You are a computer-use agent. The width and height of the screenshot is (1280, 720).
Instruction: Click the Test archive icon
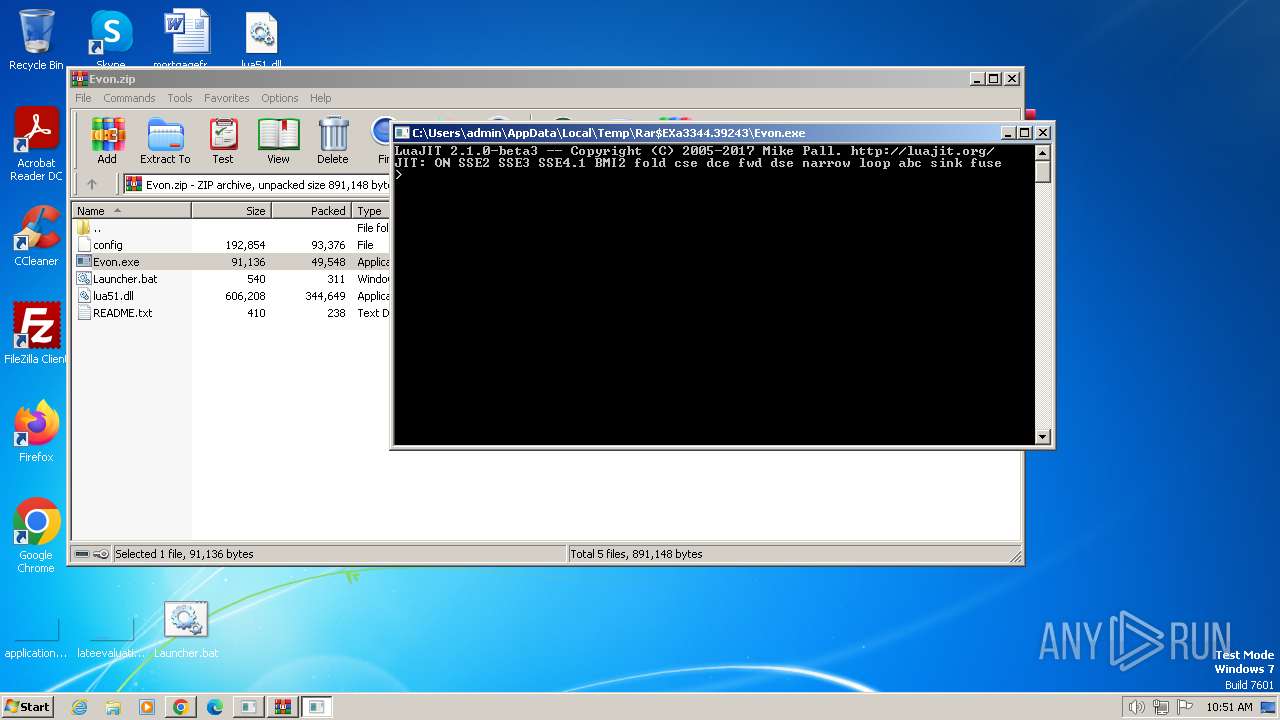tap(223, 141)
